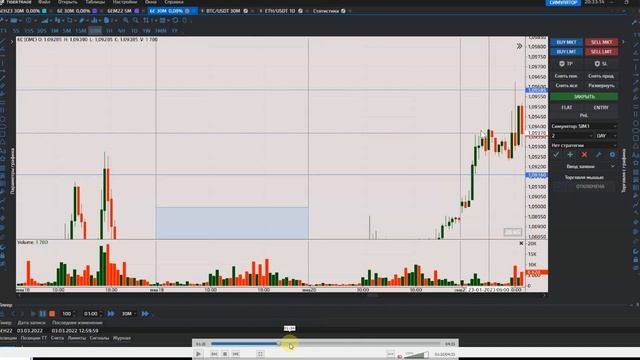Collapse panel with the double-chevron icon on chart
The height and width of the screenshot is (360, 640).
pos(519,46)
